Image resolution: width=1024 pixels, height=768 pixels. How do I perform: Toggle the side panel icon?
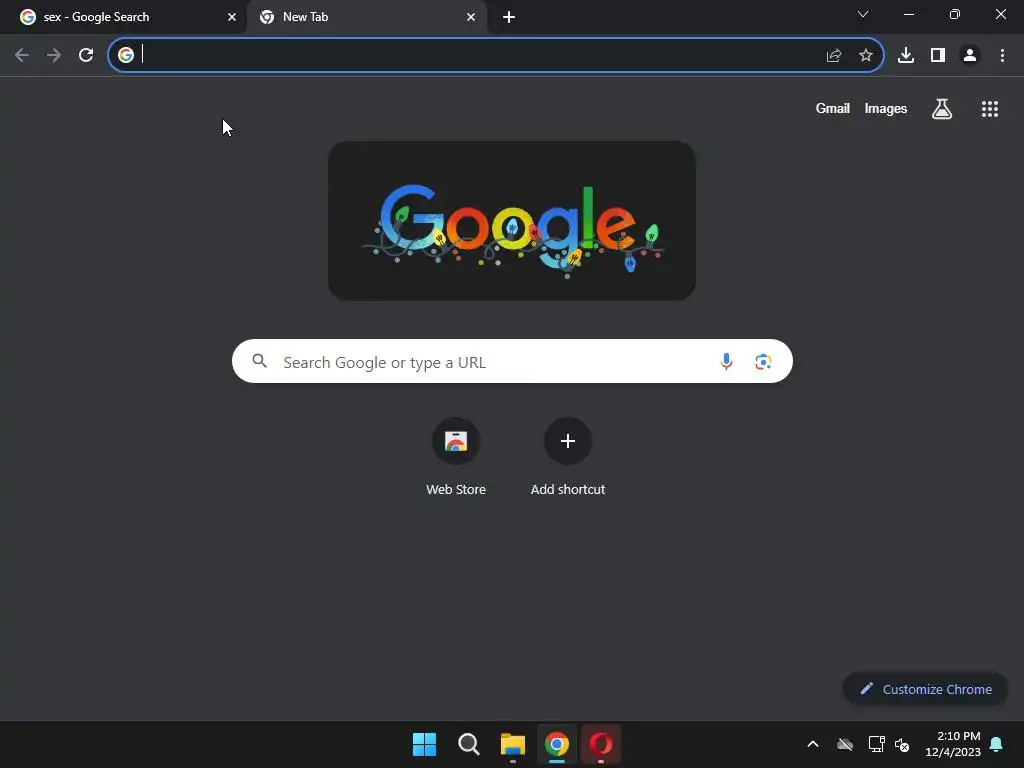938,56
